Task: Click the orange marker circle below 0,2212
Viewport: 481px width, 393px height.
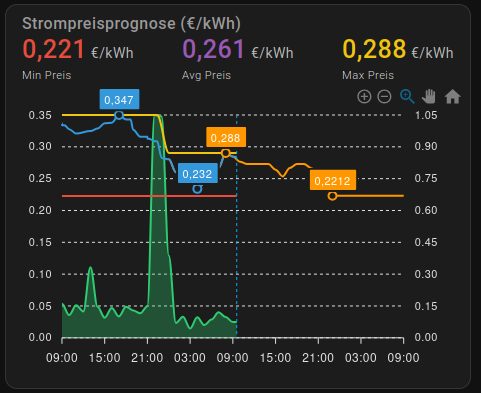Action: point(332,196)
